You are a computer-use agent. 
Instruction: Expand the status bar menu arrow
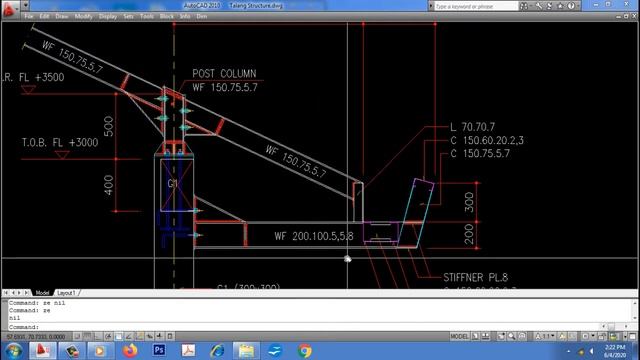tap(625, 336)
